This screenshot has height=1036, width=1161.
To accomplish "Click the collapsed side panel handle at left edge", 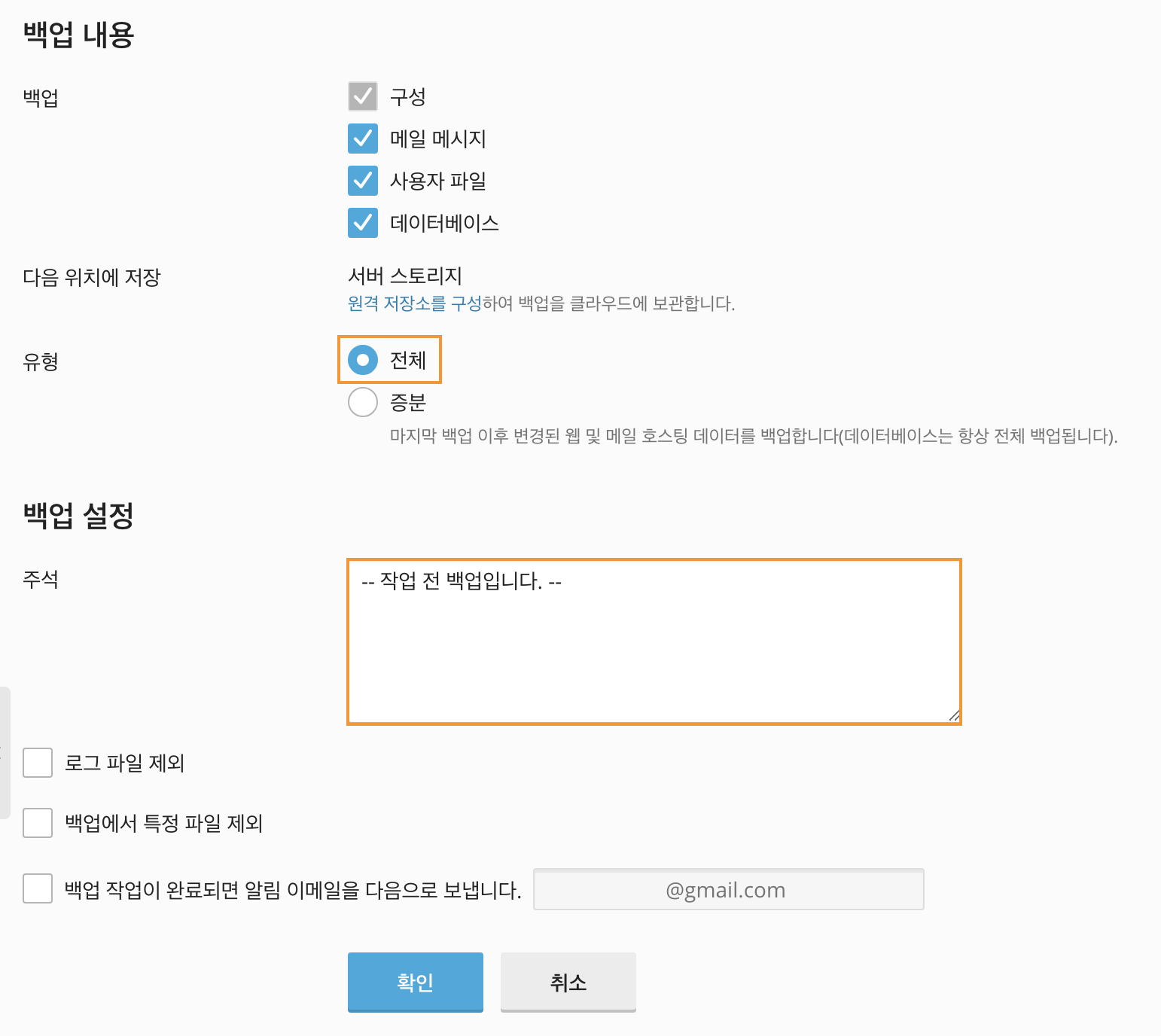I will [5, 751].
